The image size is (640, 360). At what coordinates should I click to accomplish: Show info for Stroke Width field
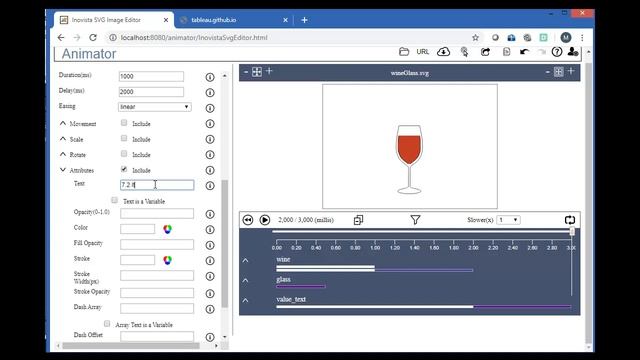point(210,276)
